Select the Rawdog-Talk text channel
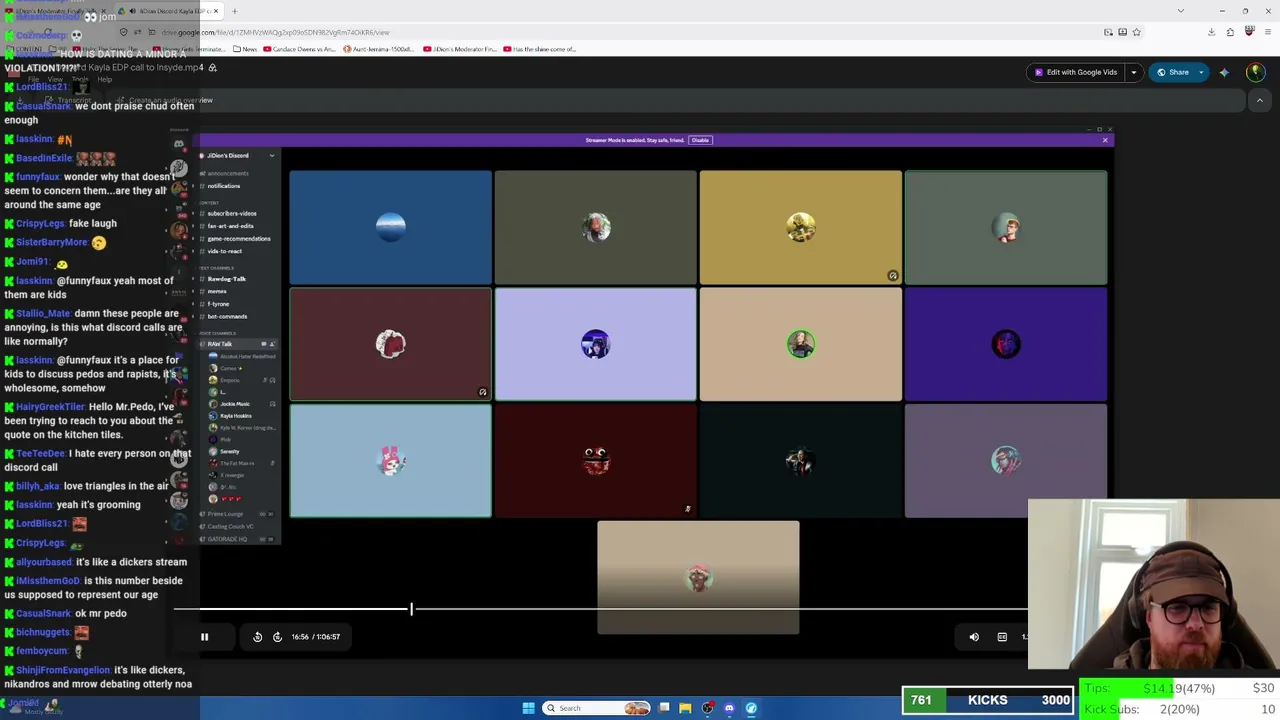 pyautogui.click(x=226, y=279)
